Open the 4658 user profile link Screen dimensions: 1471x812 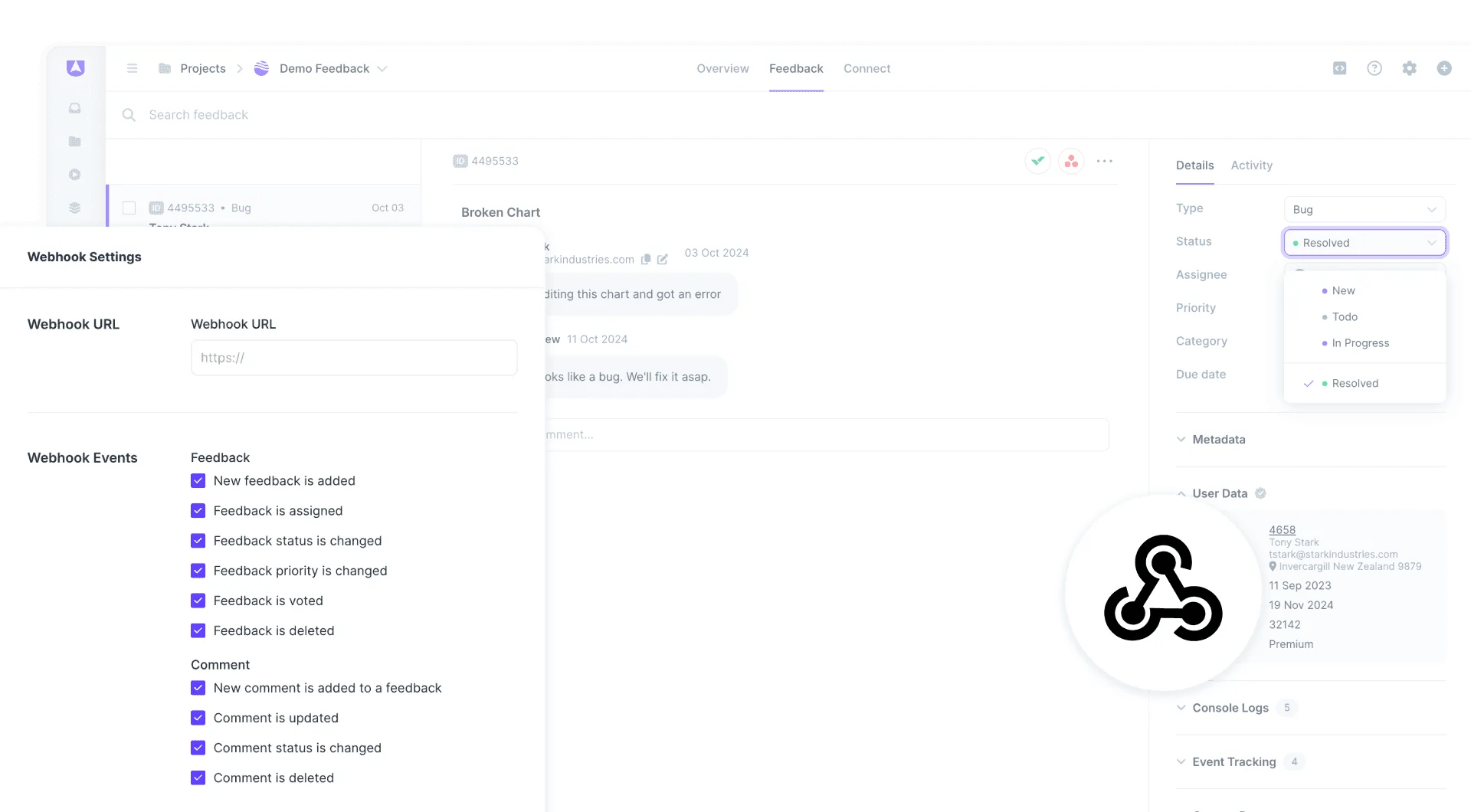[x=1281, y=529]
